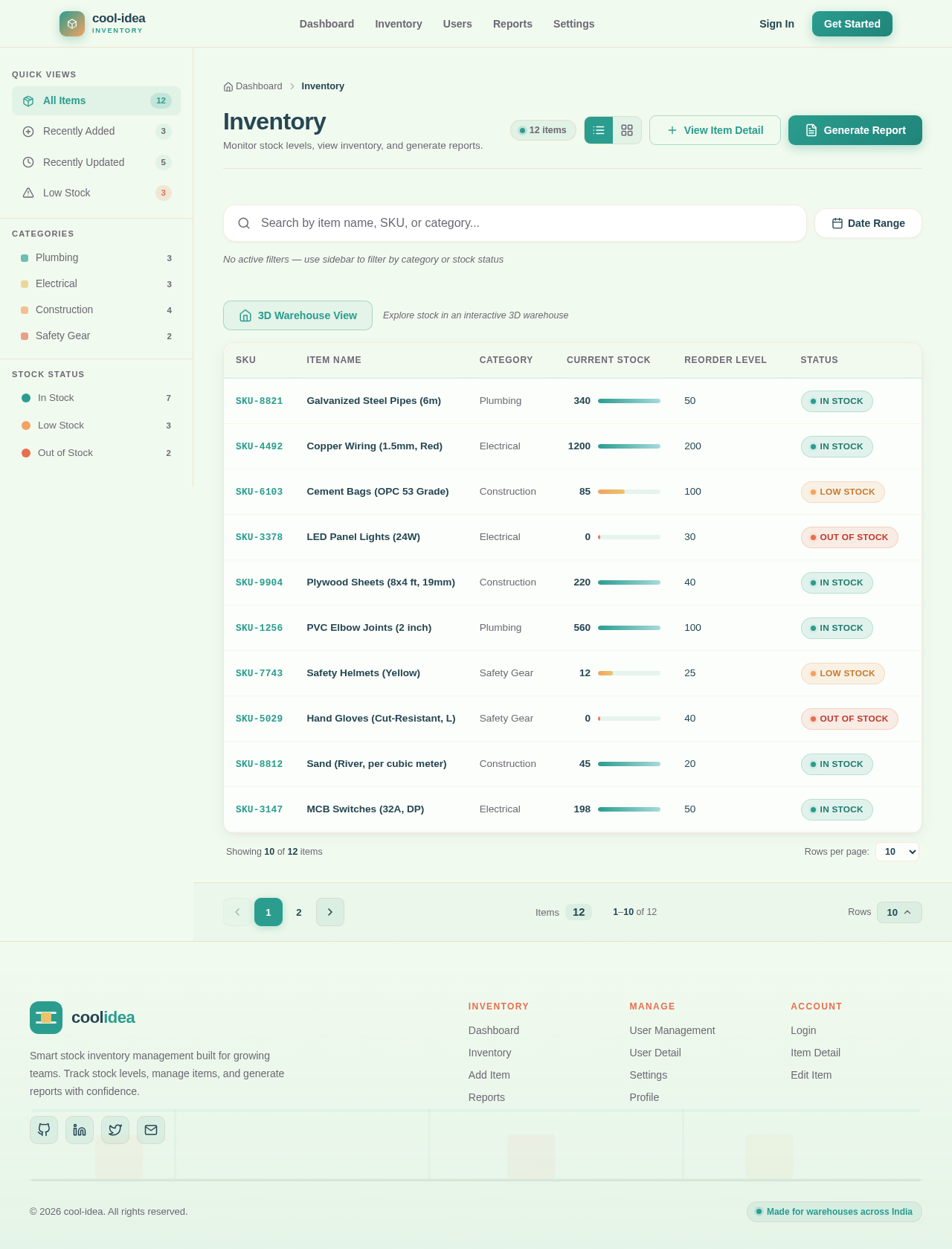Open Reports in top navigation
This screenshot has height=1249, width=952.
tap(512, 24)
